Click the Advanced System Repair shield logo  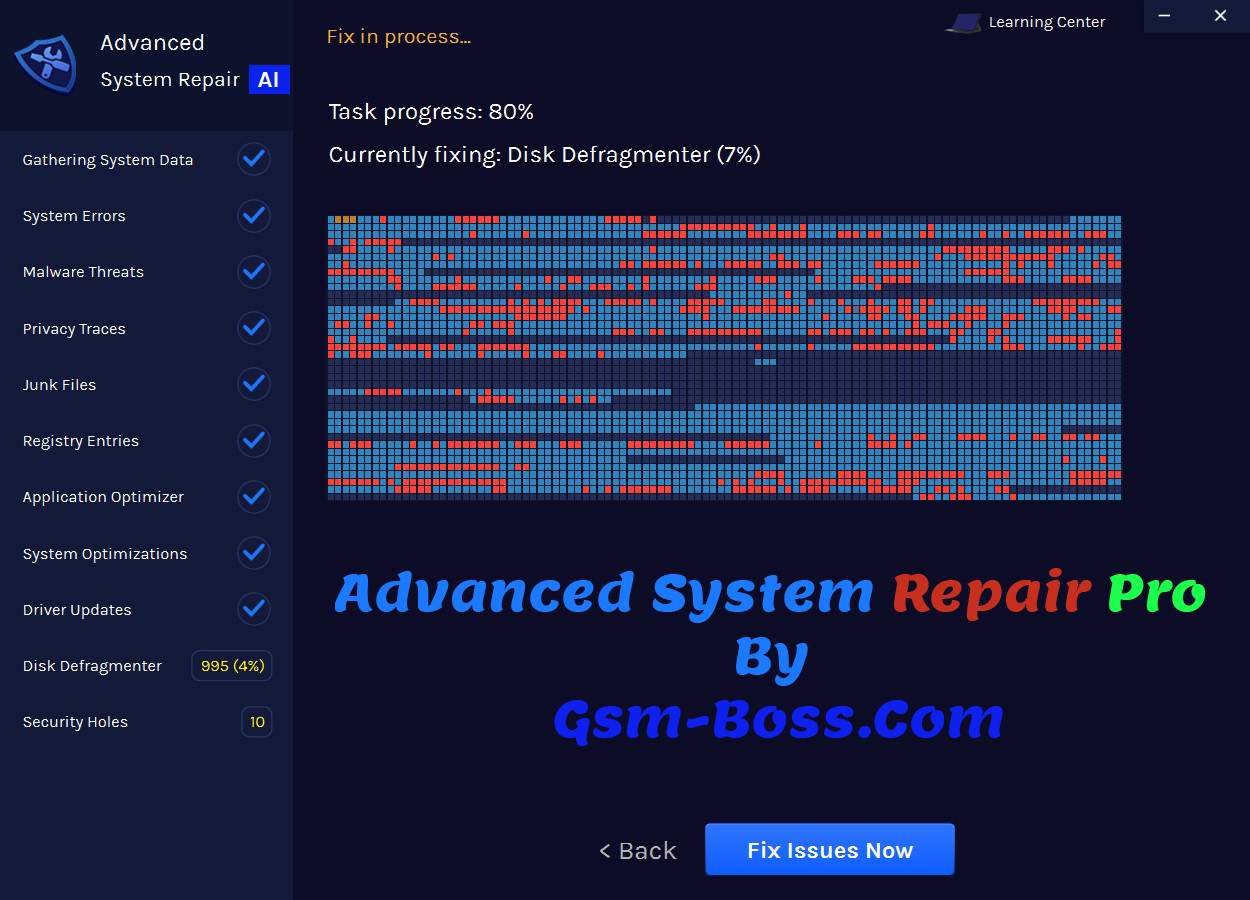[47, 65]
